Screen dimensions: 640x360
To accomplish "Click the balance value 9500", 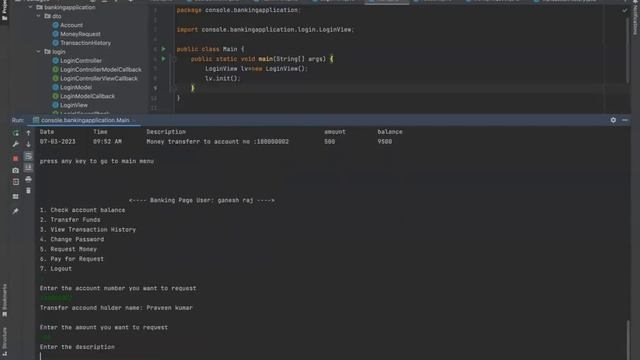I will [384, 142].
